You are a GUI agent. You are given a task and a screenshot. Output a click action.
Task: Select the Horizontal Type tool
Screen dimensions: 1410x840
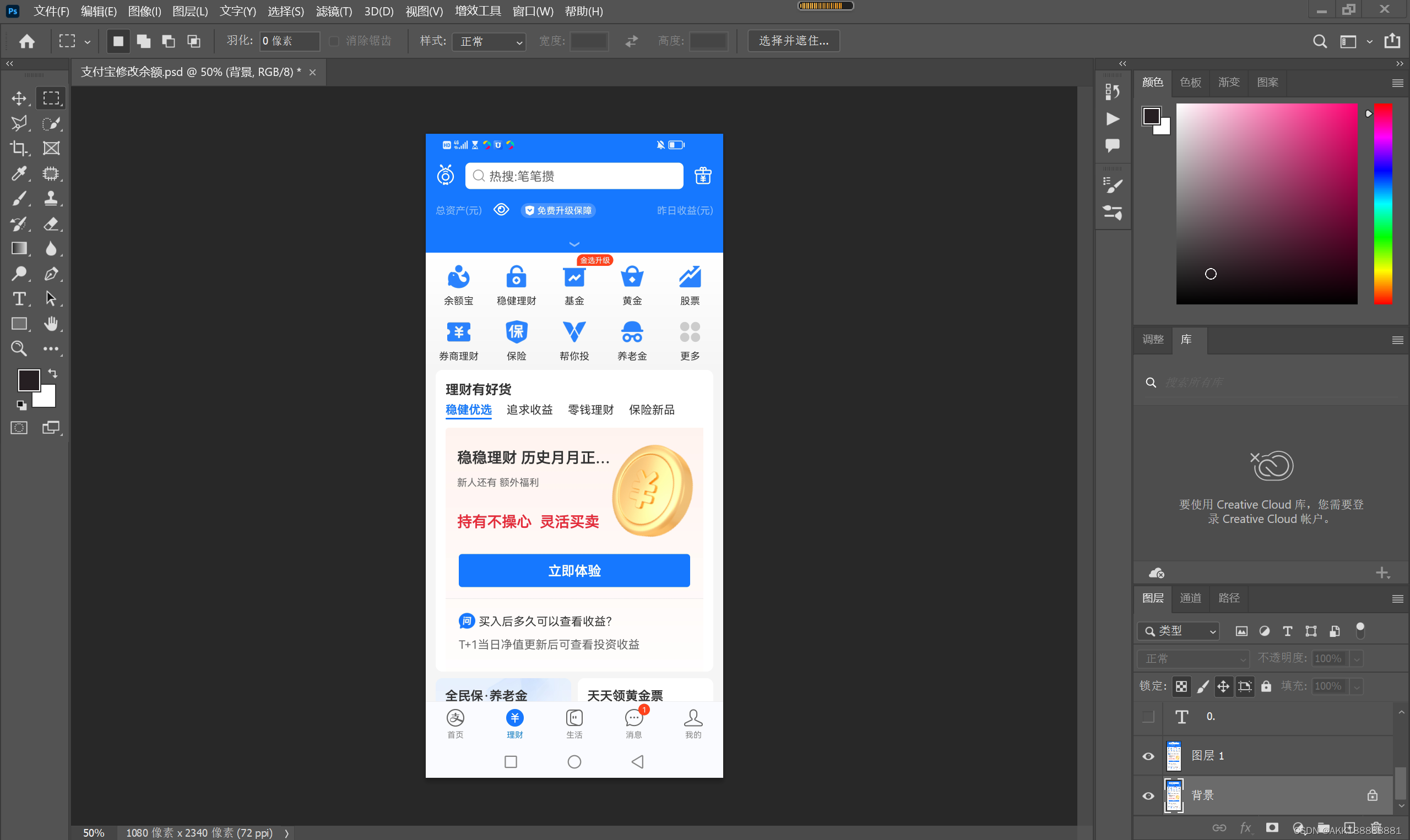[x=19, y=298]
